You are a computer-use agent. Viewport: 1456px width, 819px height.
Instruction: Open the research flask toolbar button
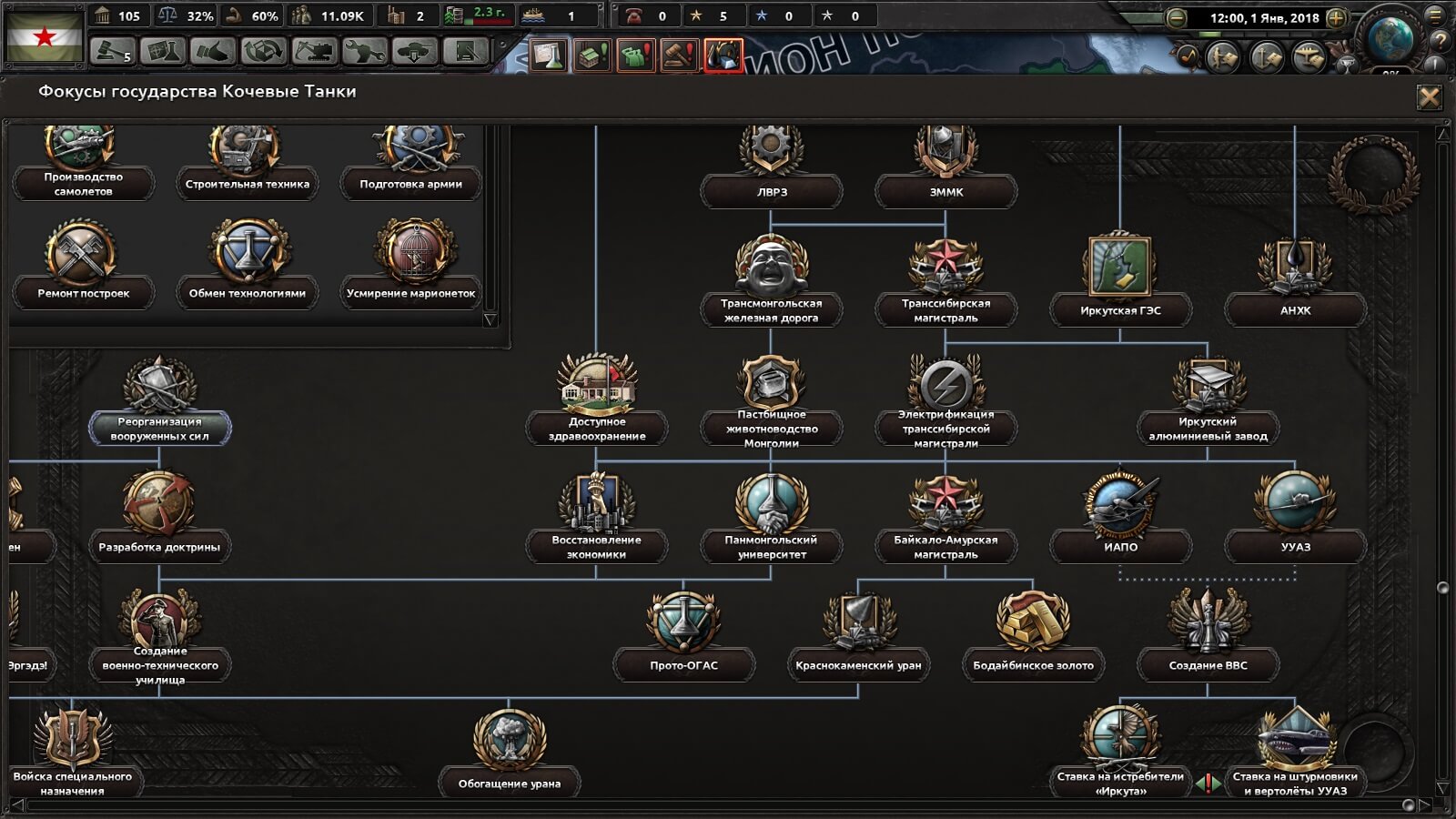pyautogui.click(x=162, y=51)
